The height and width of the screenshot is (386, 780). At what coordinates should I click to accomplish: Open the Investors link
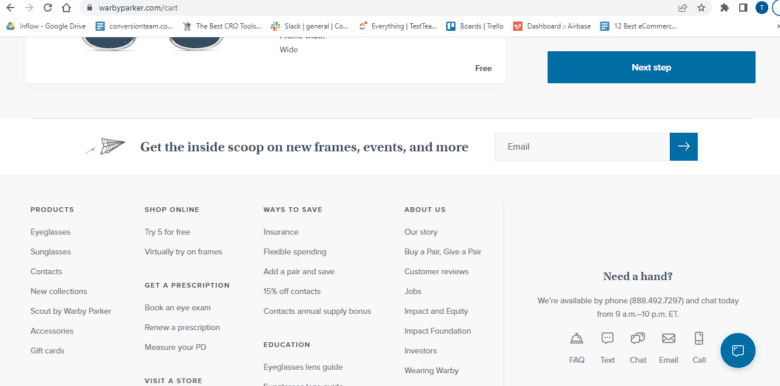tap(420, 351)
